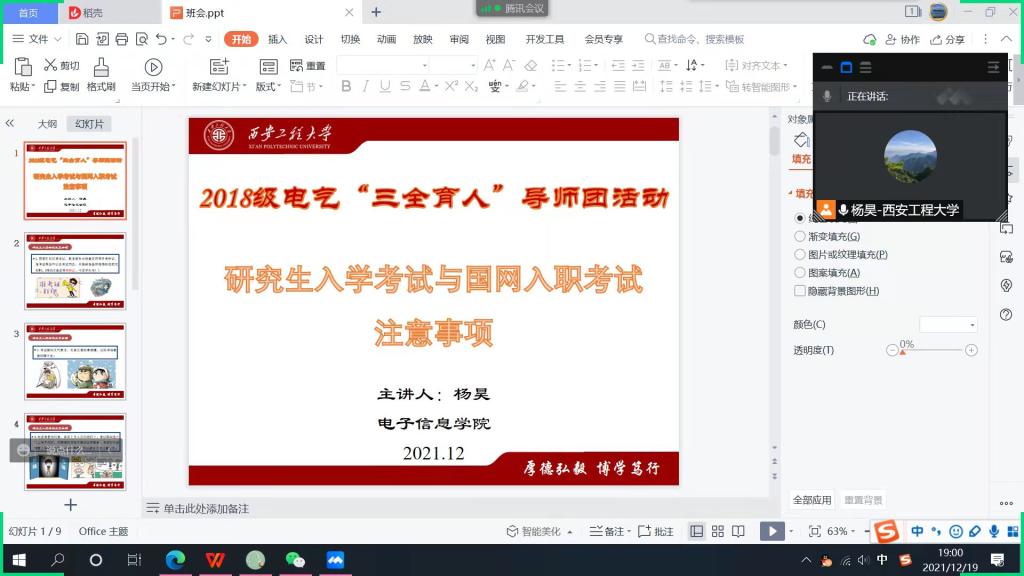The image size is (1024, 576).
Task: Open WeChat from the taskbar
Action: 295,560
